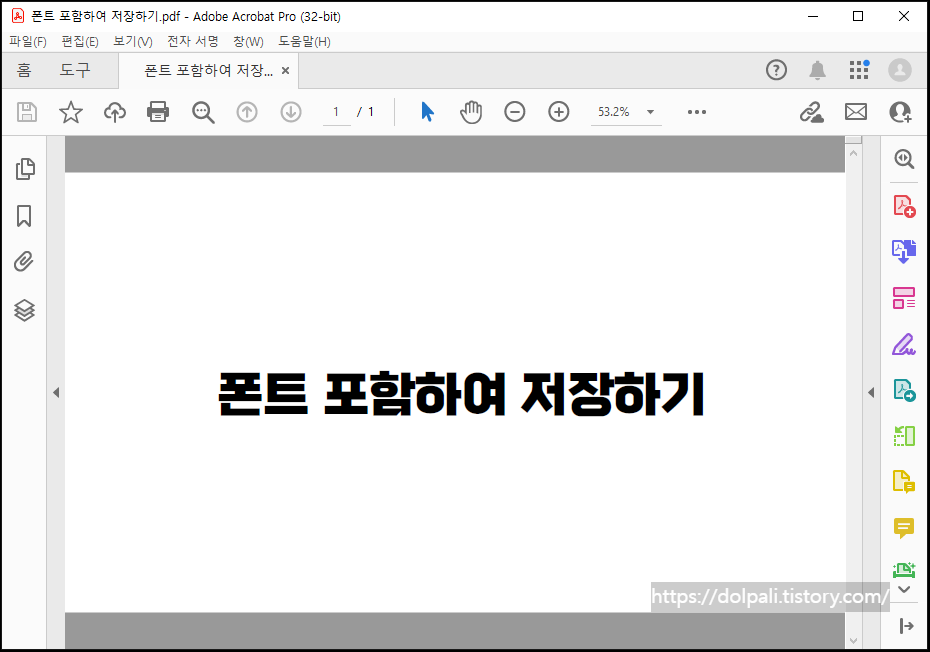Open the Fill & Sign tool
This screenshot has height=652, width=930.
(903, 343)
